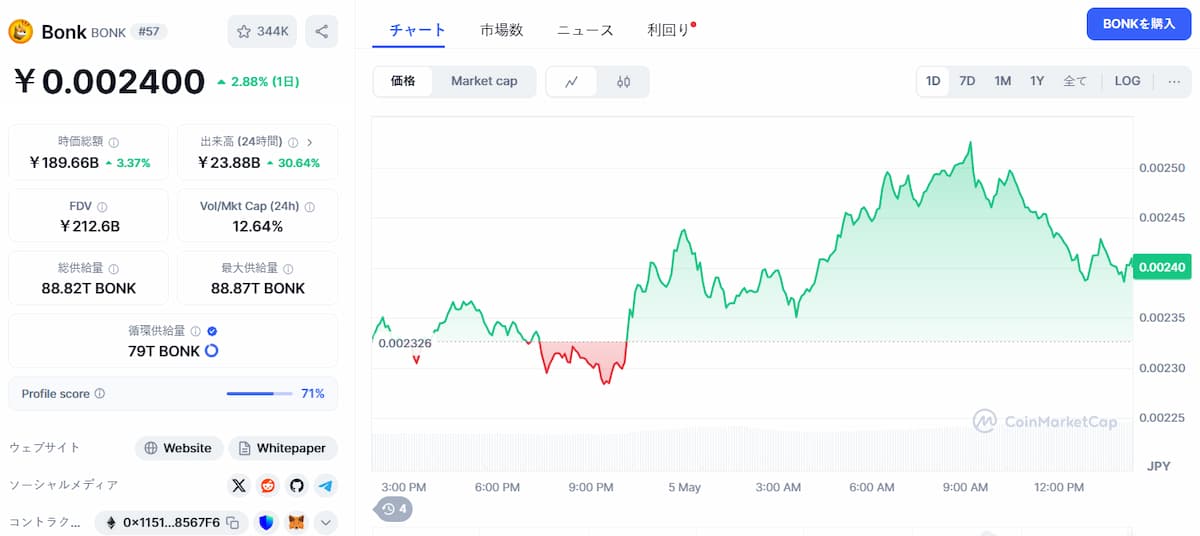Expand the contracts dropdown chevron

pyautogui.click(x=326, y=522)
